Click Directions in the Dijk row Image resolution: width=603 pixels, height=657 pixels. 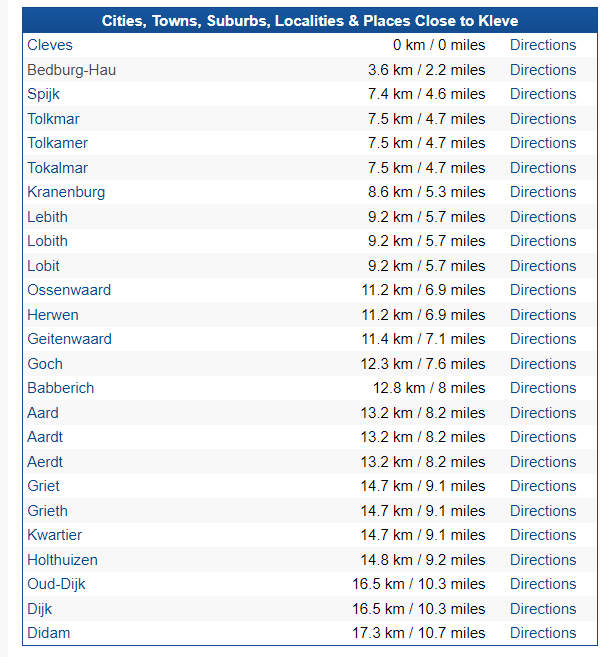click(542, 609)
